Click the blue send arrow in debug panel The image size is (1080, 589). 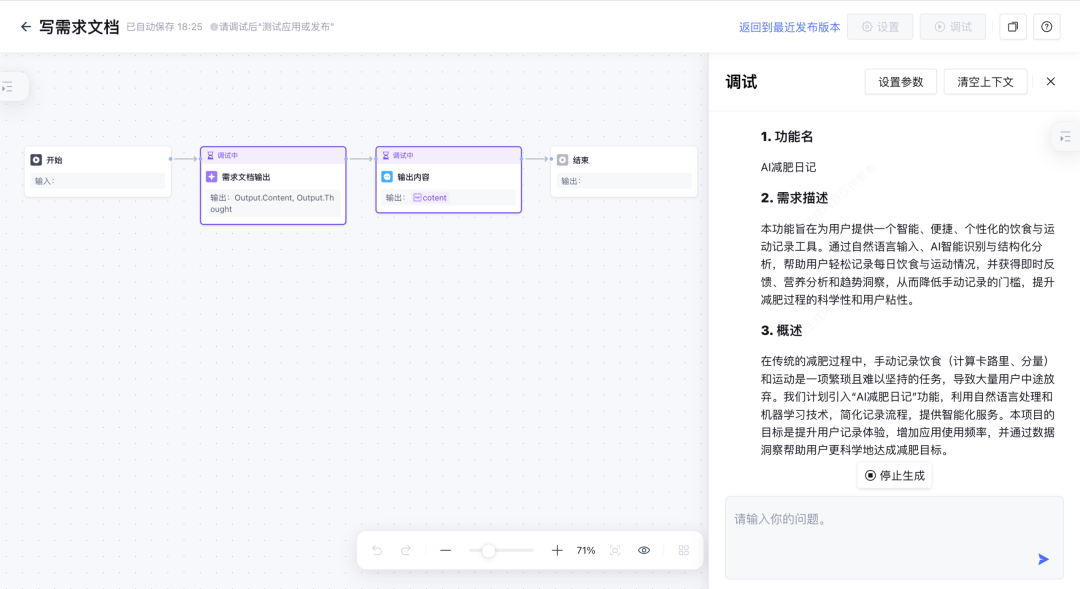(1042, 559)
